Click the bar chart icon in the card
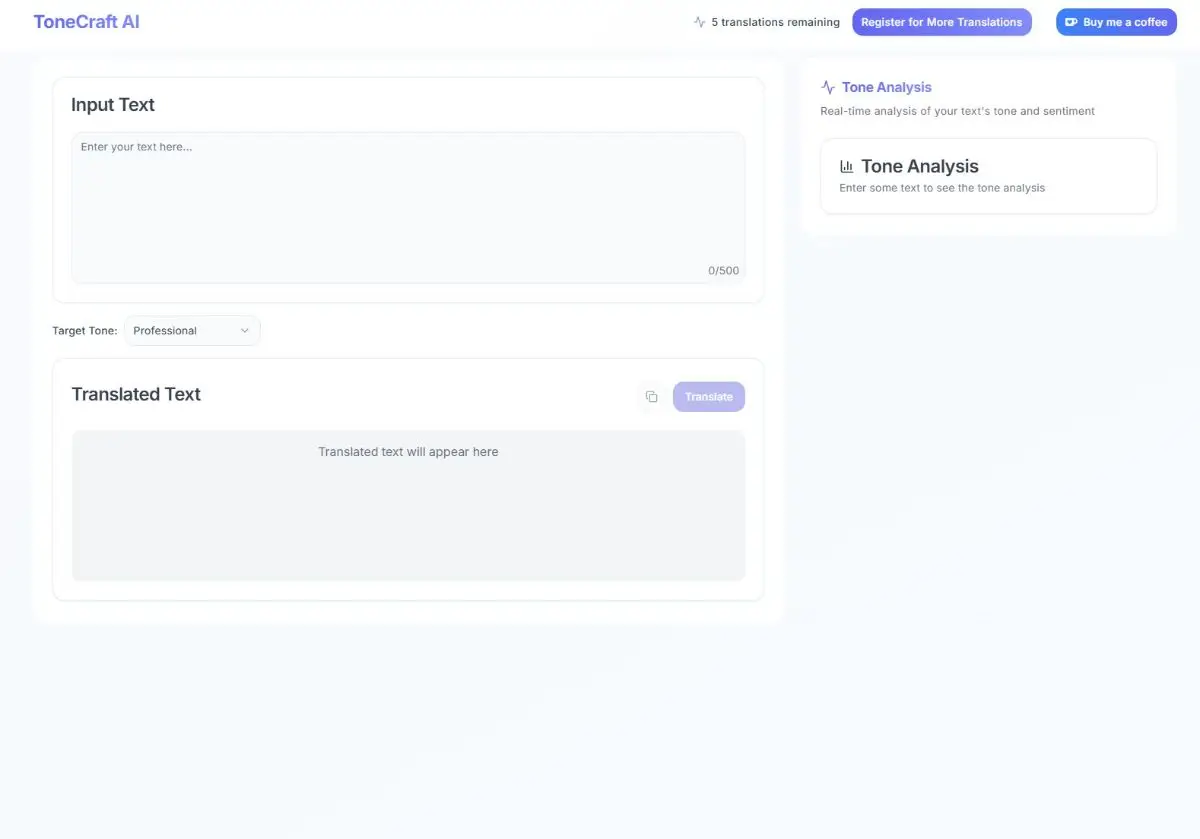The height and width of the screenshot is (839, 1200). point(847,167)
